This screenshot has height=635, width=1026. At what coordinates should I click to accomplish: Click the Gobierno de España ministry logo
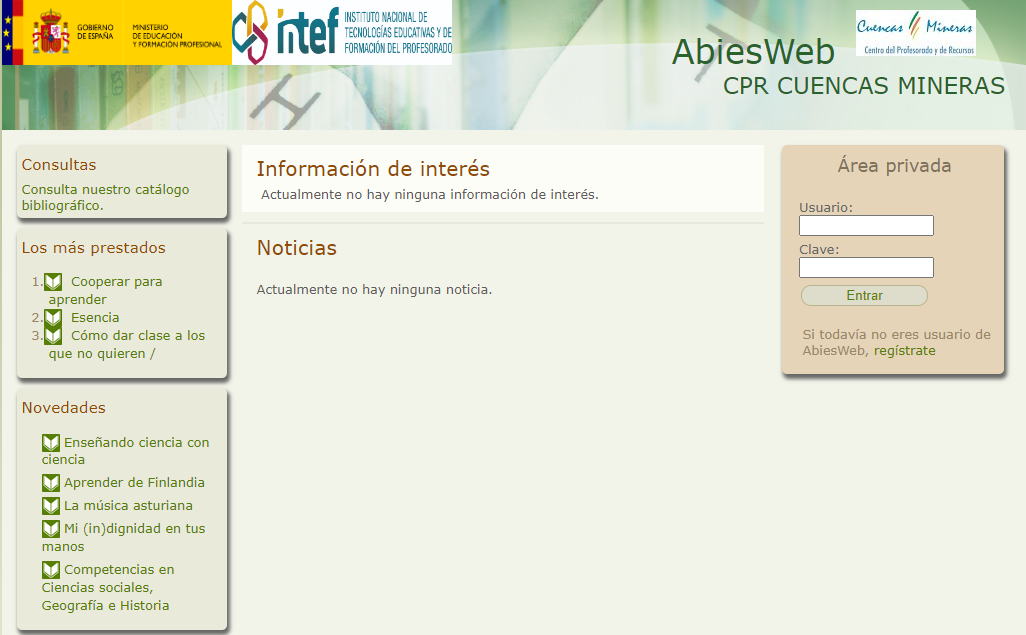116,33
